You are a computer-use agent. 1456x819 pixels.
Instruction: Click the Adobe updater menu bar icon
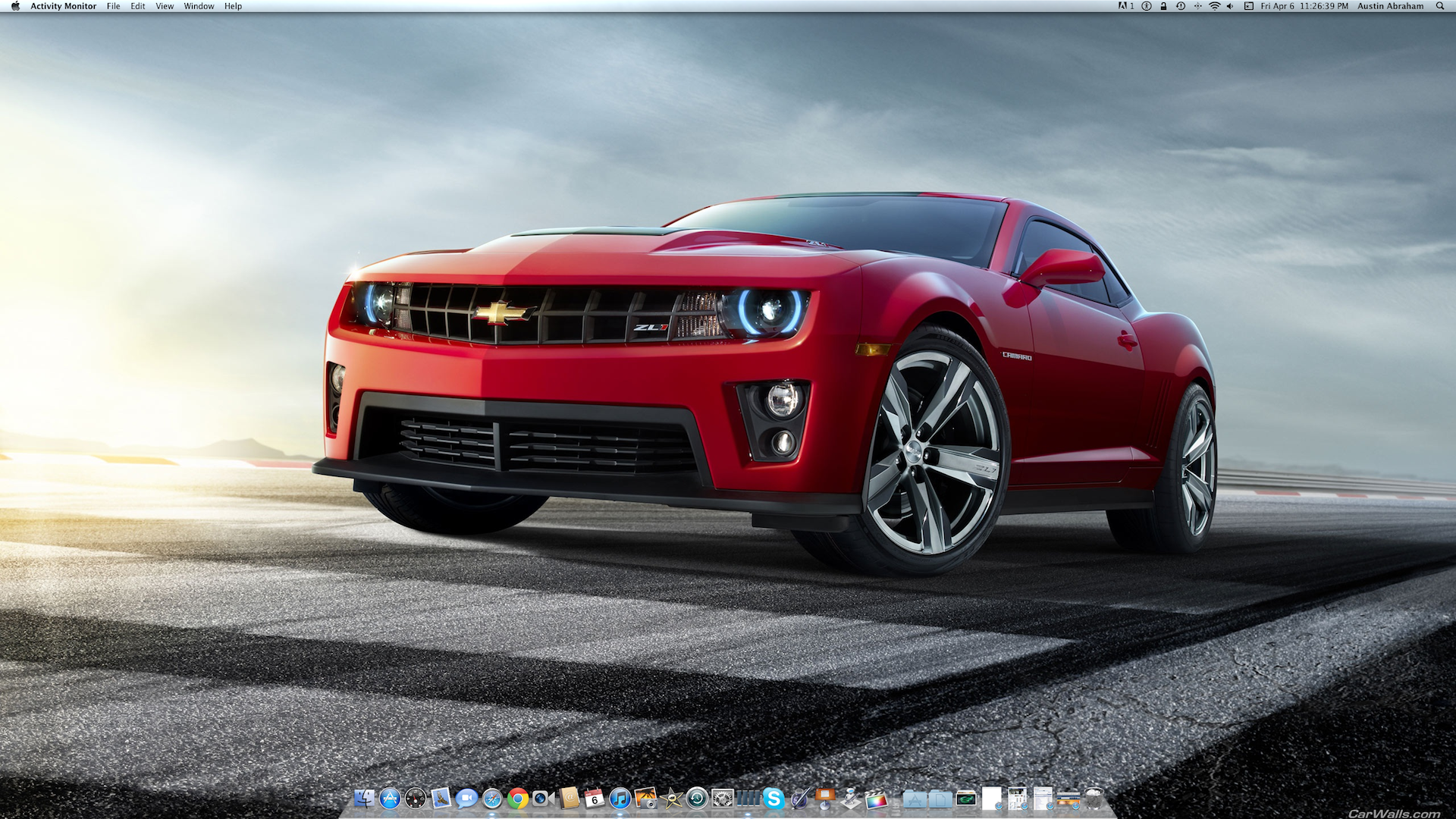(1126, 6)
